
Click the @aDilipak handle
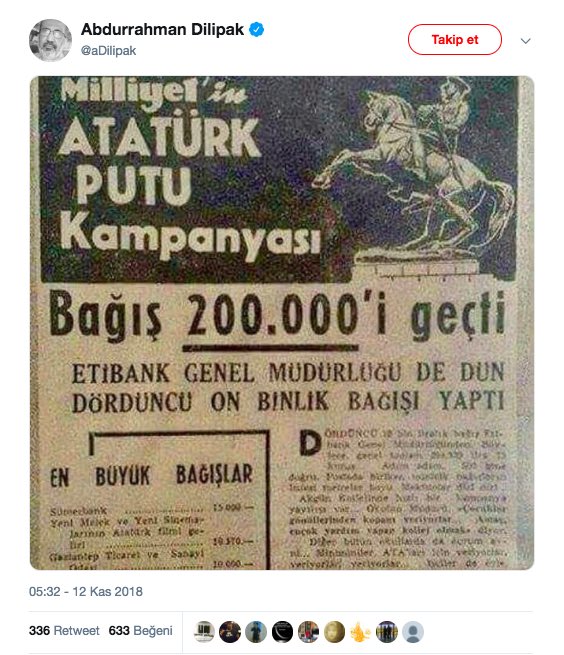pyautogui.click(x=108, y=51)
